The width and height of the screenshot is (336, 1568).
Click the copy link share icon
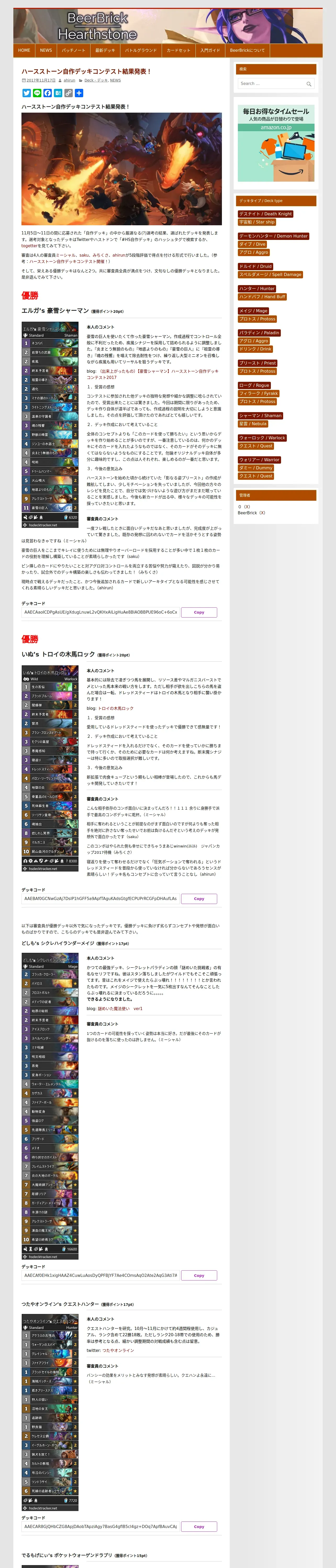coord(68,93)
